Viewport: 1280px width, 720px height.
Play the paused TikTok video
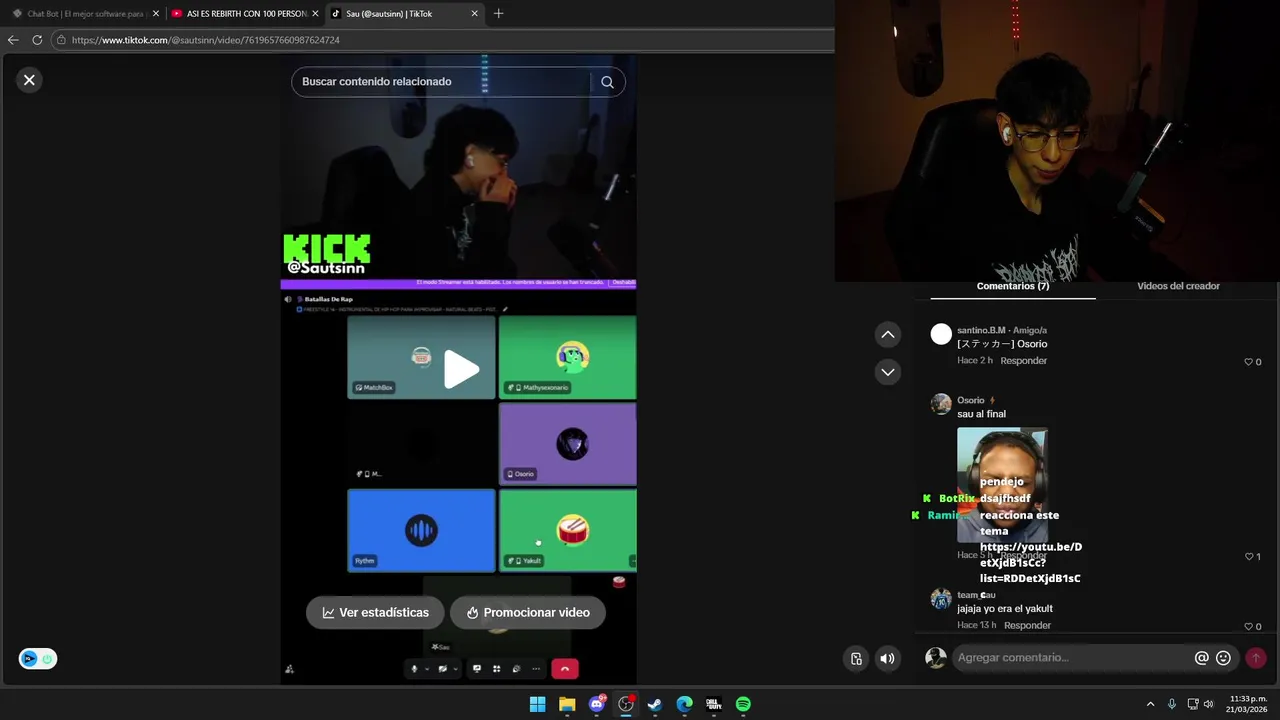point(461,369)
